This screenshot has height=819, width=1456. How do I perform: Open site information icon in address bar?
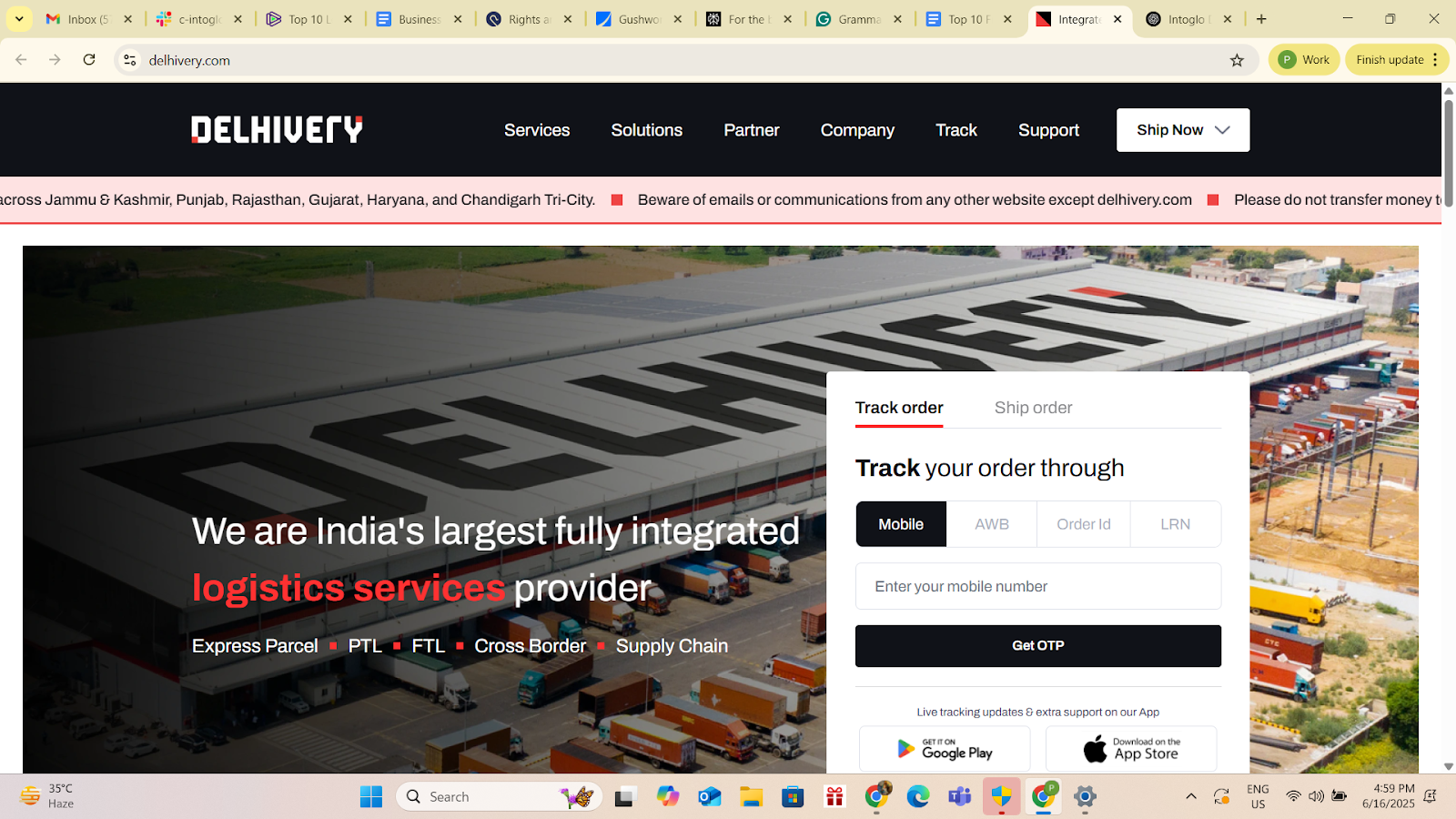click(130, 60)
